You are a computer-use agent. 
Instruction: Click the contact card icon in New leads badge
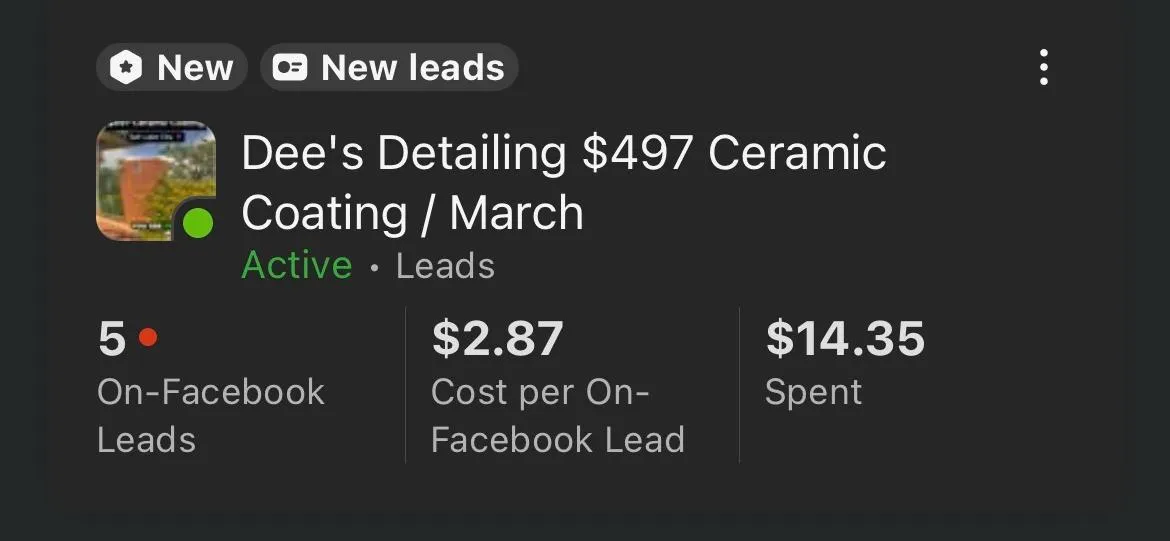(x=290, y=68)
